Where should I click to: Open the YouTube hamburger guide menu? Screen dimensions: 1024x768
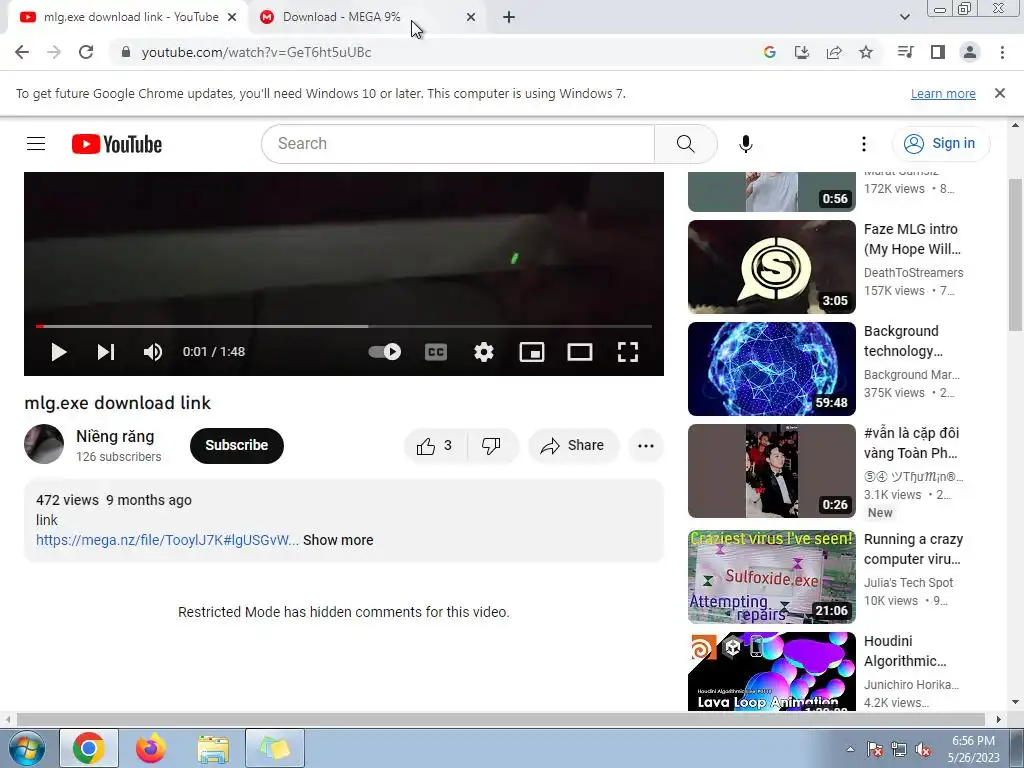(x=36, y=144)
